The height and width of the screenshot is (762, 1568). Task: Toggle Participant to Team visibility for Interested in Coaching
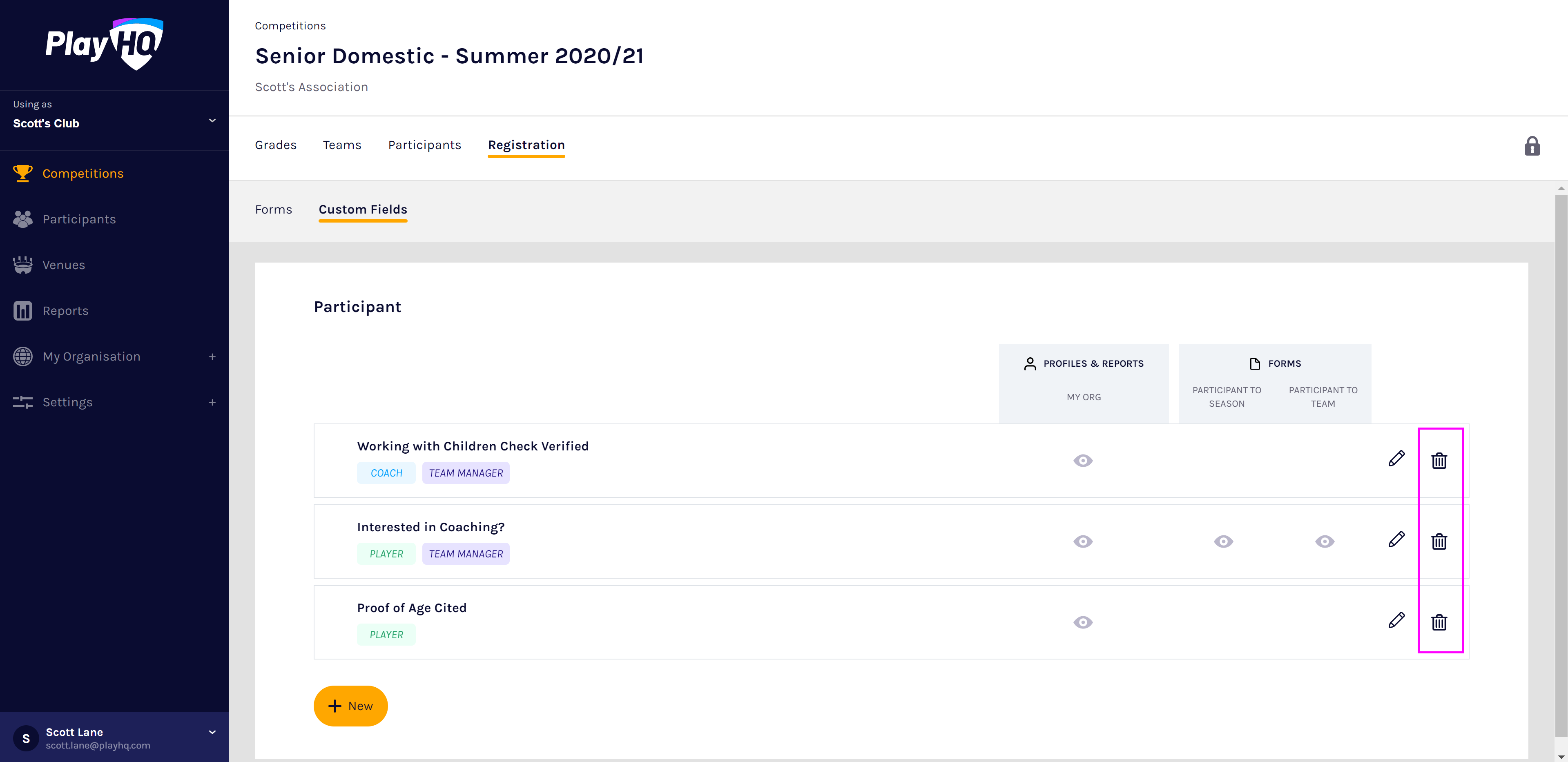(x=1324, y=541)
